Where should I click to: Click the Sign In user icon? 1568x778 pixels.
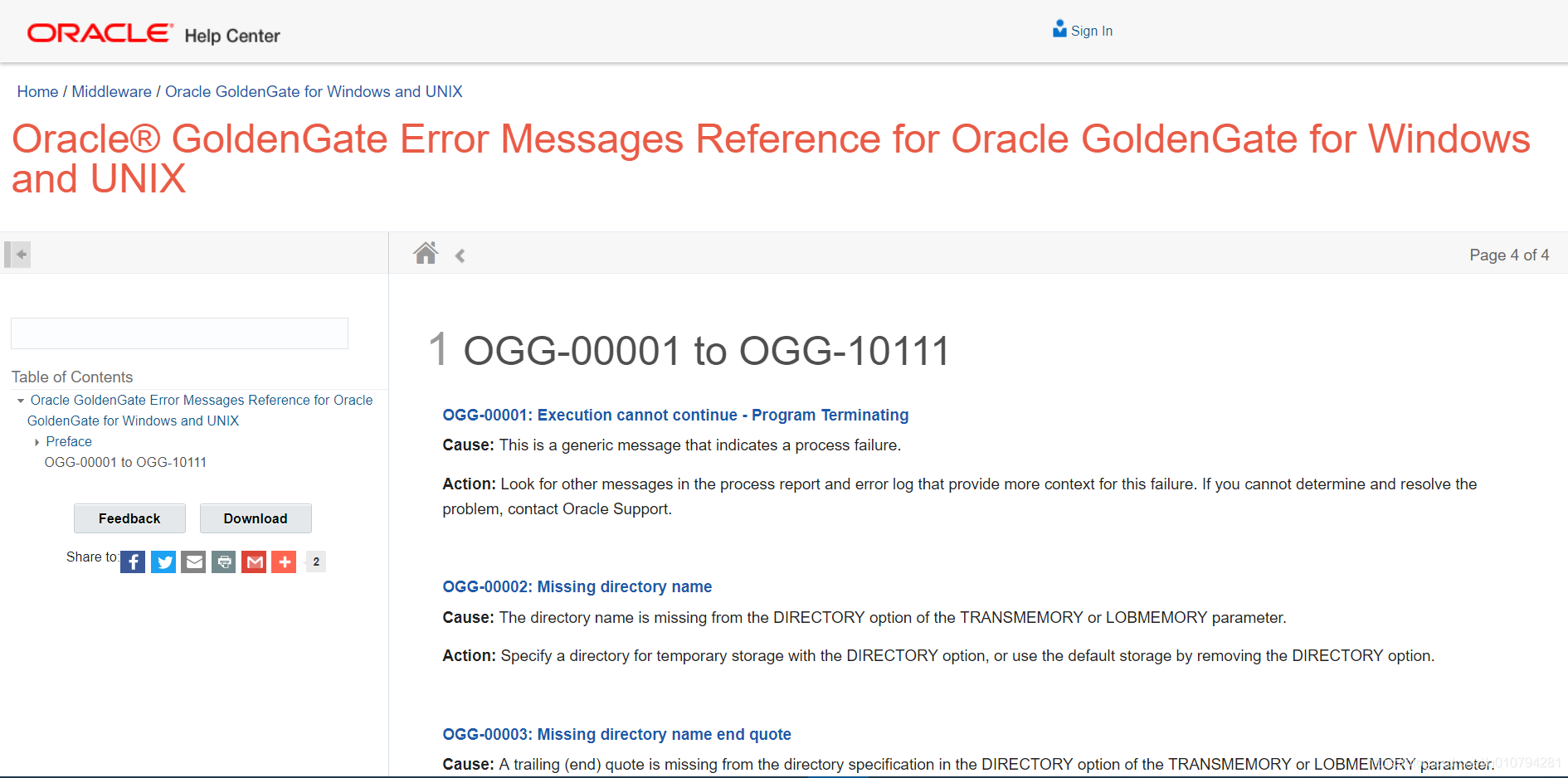(1059, 29)
